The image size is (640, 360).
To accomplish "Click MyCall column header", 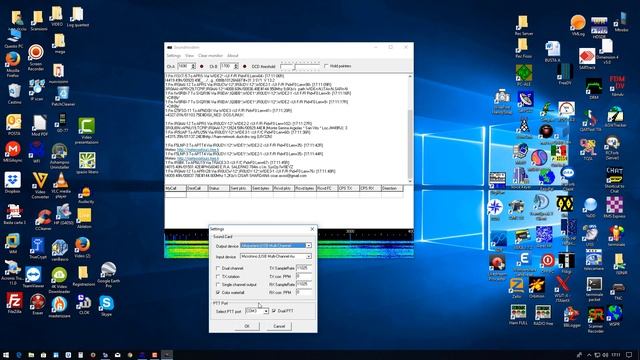I will click(x=176, y=188).
